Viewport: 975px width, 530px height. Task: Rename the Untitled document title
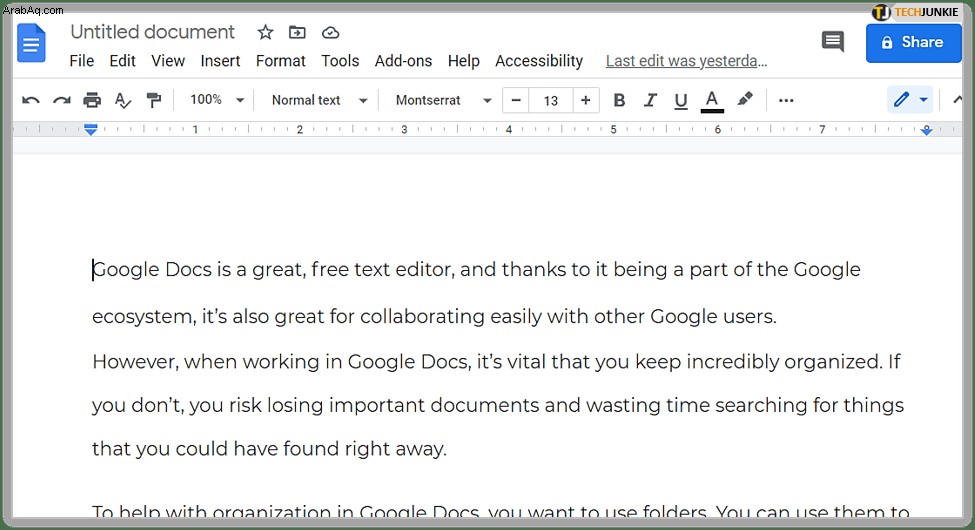tap(152, 32)
